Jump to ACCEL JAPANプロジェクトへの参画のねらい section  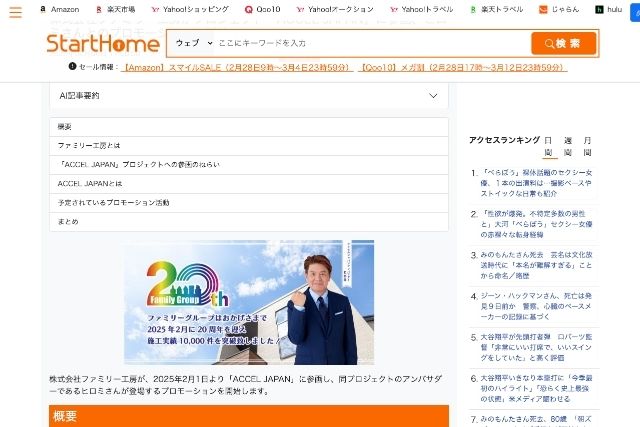point(249,165)
